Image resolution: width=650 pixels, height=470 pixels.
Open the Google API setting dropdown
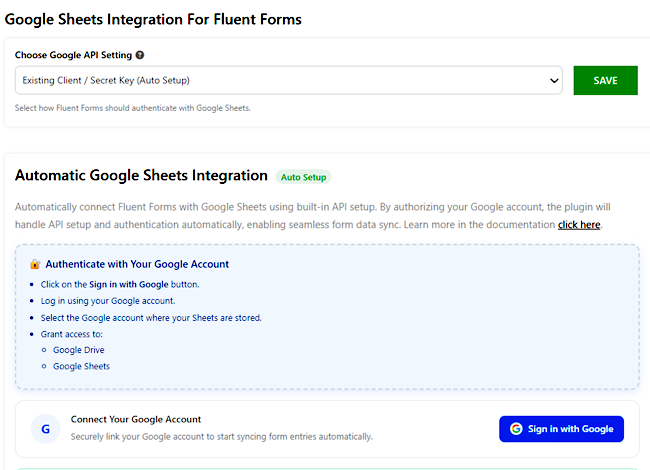pos(288,80)
